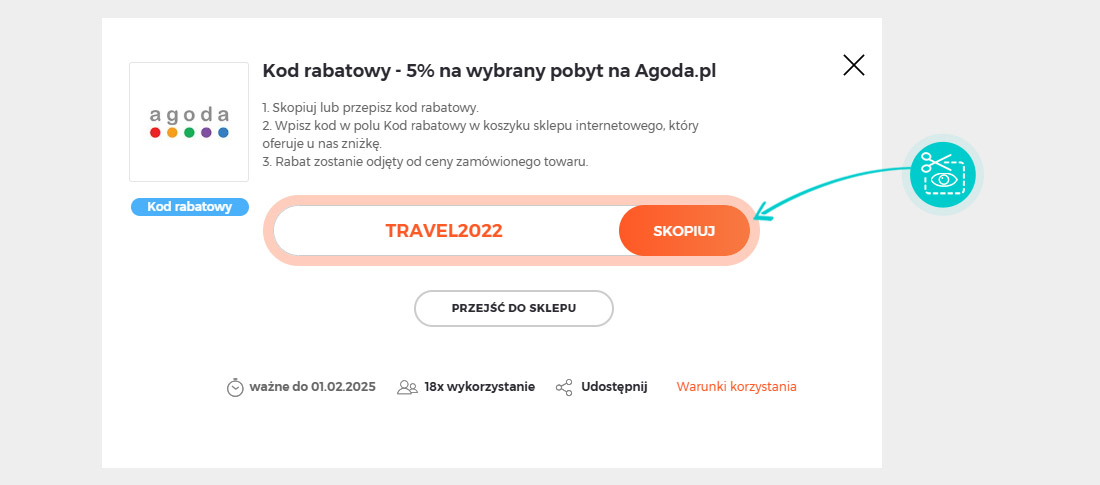Click the share icon beside Udostępnij
The image size is (1100, 485).
(x=564, y=387)
